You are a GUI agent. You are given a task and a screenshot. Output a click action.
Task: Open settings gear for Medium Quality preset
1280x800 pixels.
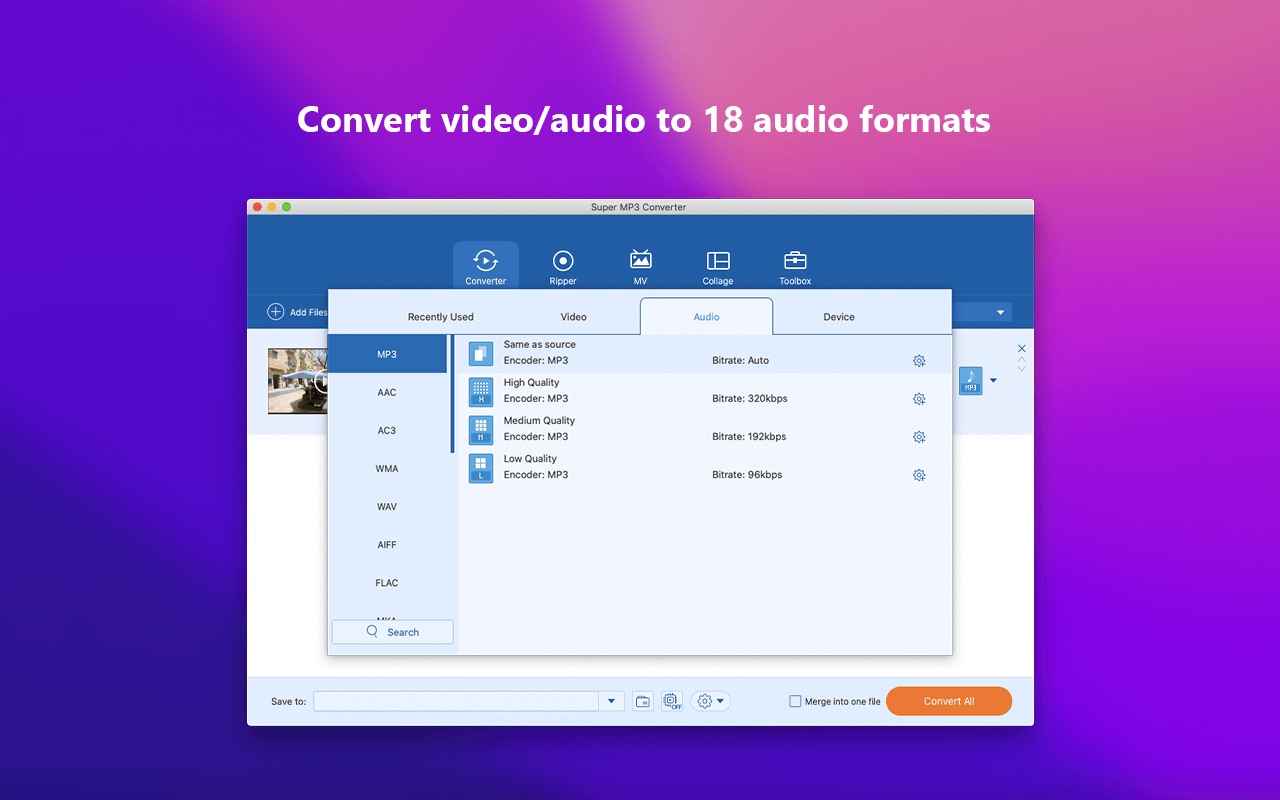[919, 437]
